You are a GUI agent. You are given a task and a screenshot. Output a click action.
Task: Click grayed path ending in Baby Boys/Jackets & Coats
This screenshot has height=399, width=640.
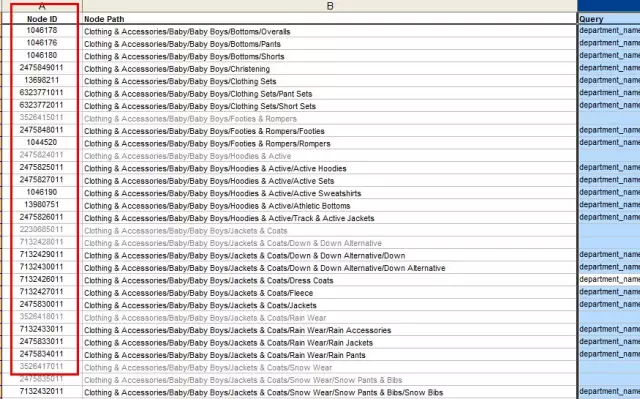(186, 231)
